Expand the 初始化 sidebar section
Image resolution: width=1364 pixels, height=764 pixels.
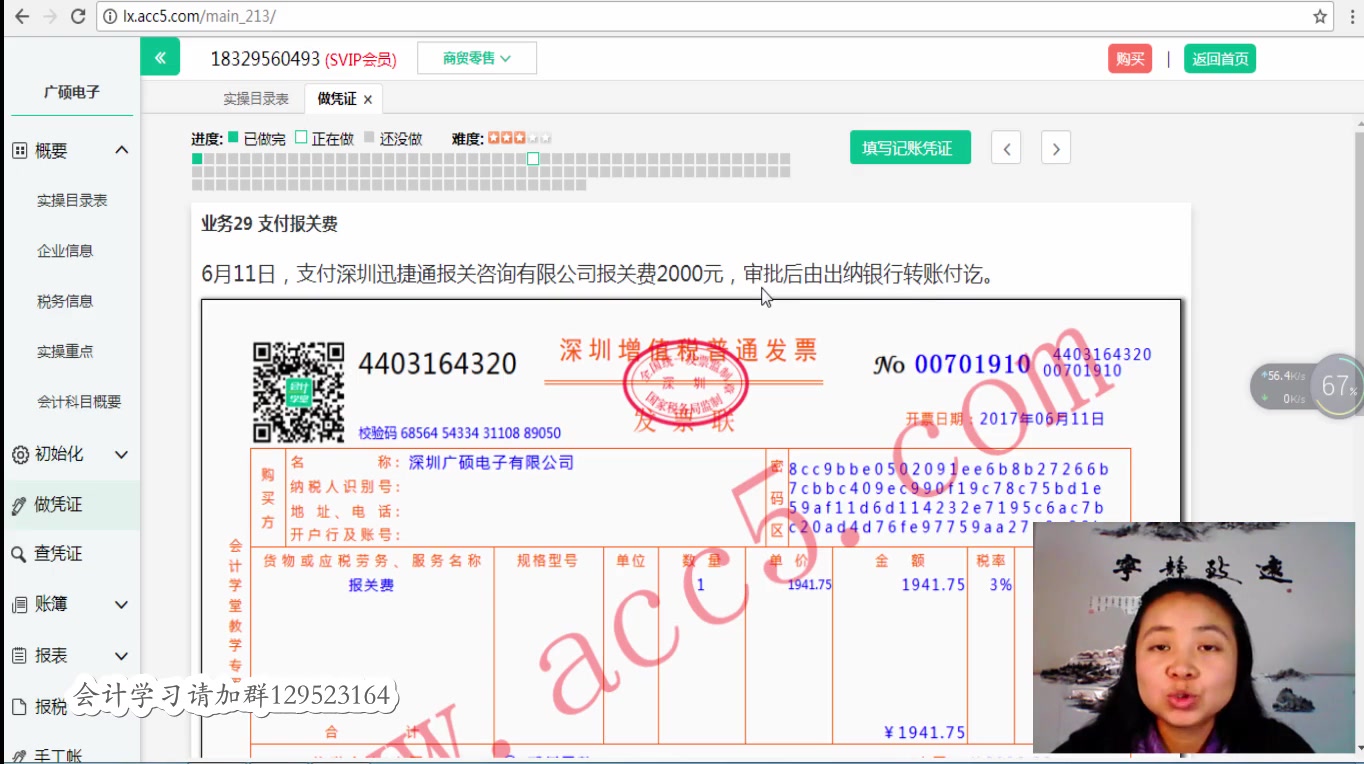point(122,454)
